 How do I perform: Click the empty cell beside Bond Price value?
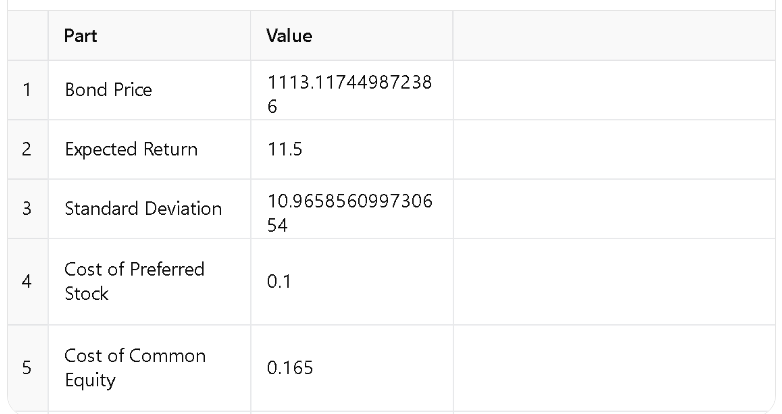tap(612, 90)
